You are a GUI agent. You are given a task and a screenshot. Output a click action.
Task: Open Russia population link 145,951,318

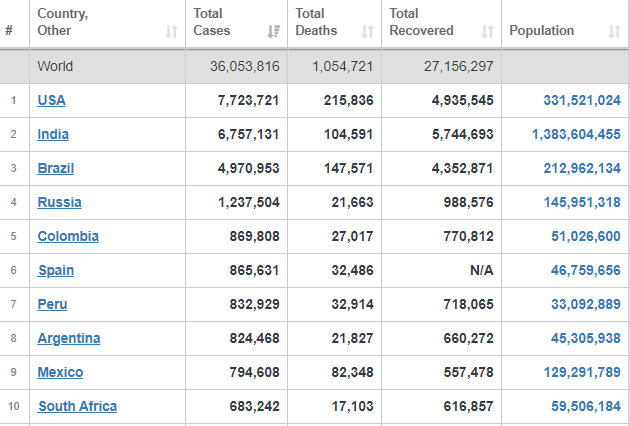[x=582, y=202]
